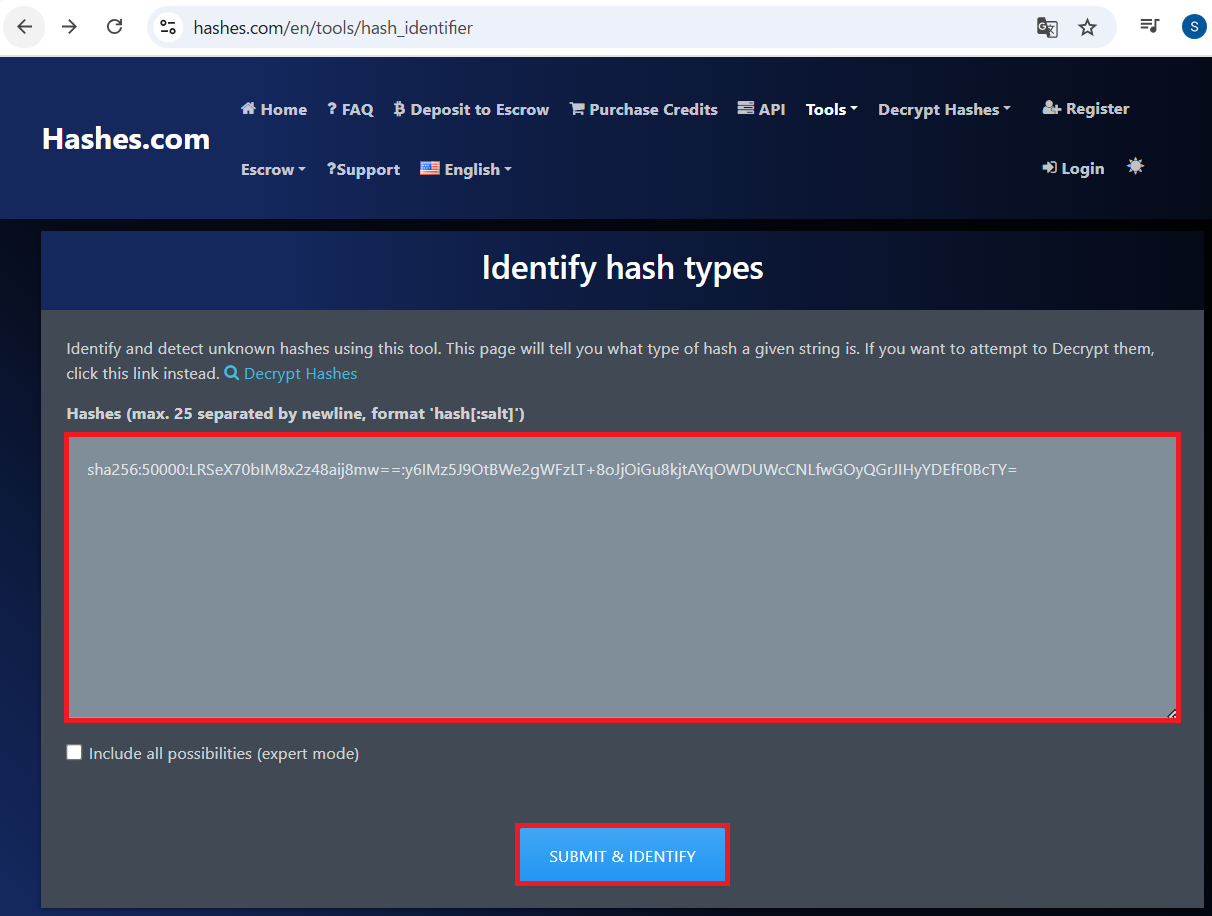1212x916 pixels.
Task: Toggle the light/dark theme sun icon
Action: [1135, 166]
